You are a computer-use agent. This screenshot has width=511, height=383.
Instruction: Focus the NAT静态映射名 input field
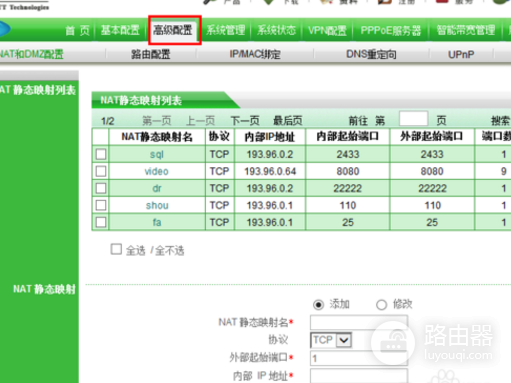pos(359,323)
